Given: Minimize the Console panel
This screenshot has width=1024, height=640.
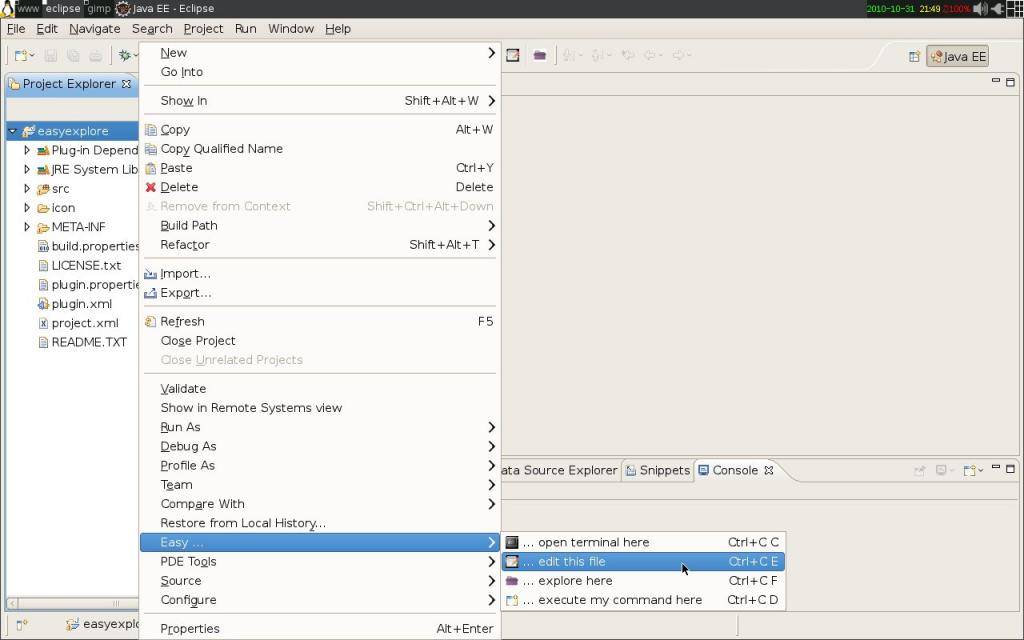Looking at the screenshot, I should tap(996, 468).
